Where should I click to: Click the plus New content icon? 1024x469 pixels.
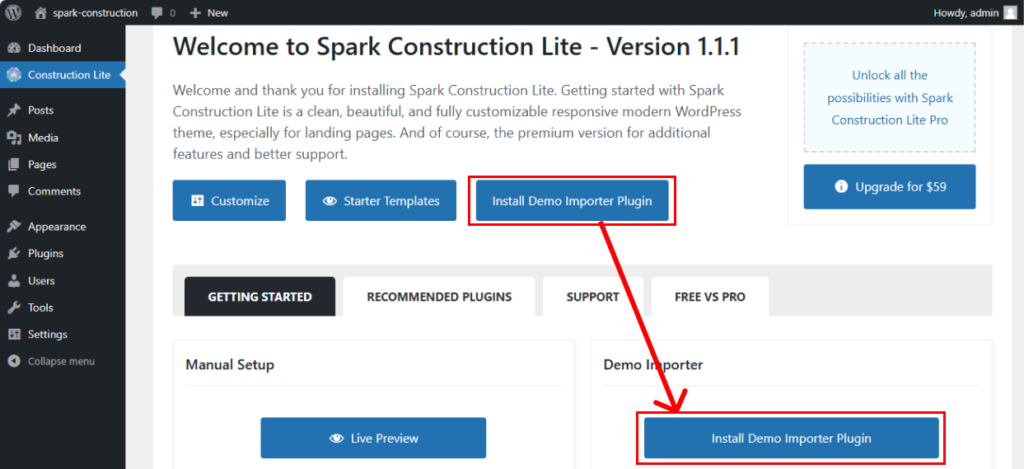pos(195,13)
